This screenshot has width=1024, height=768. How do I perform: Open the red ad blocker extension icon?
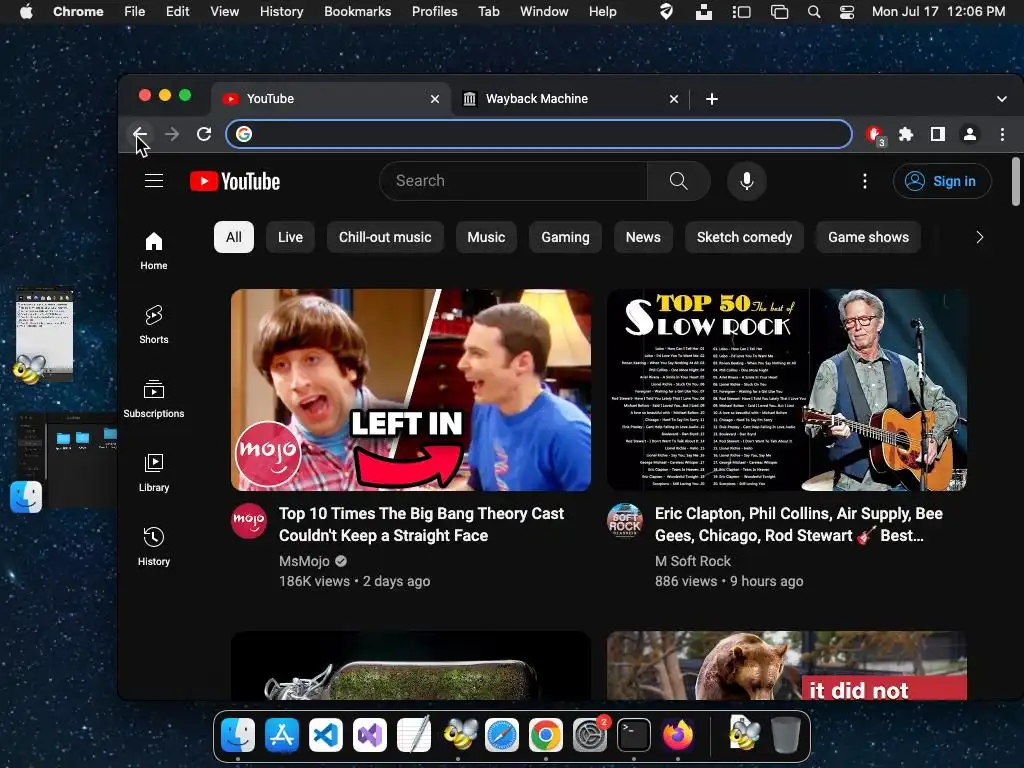[874, 135]
